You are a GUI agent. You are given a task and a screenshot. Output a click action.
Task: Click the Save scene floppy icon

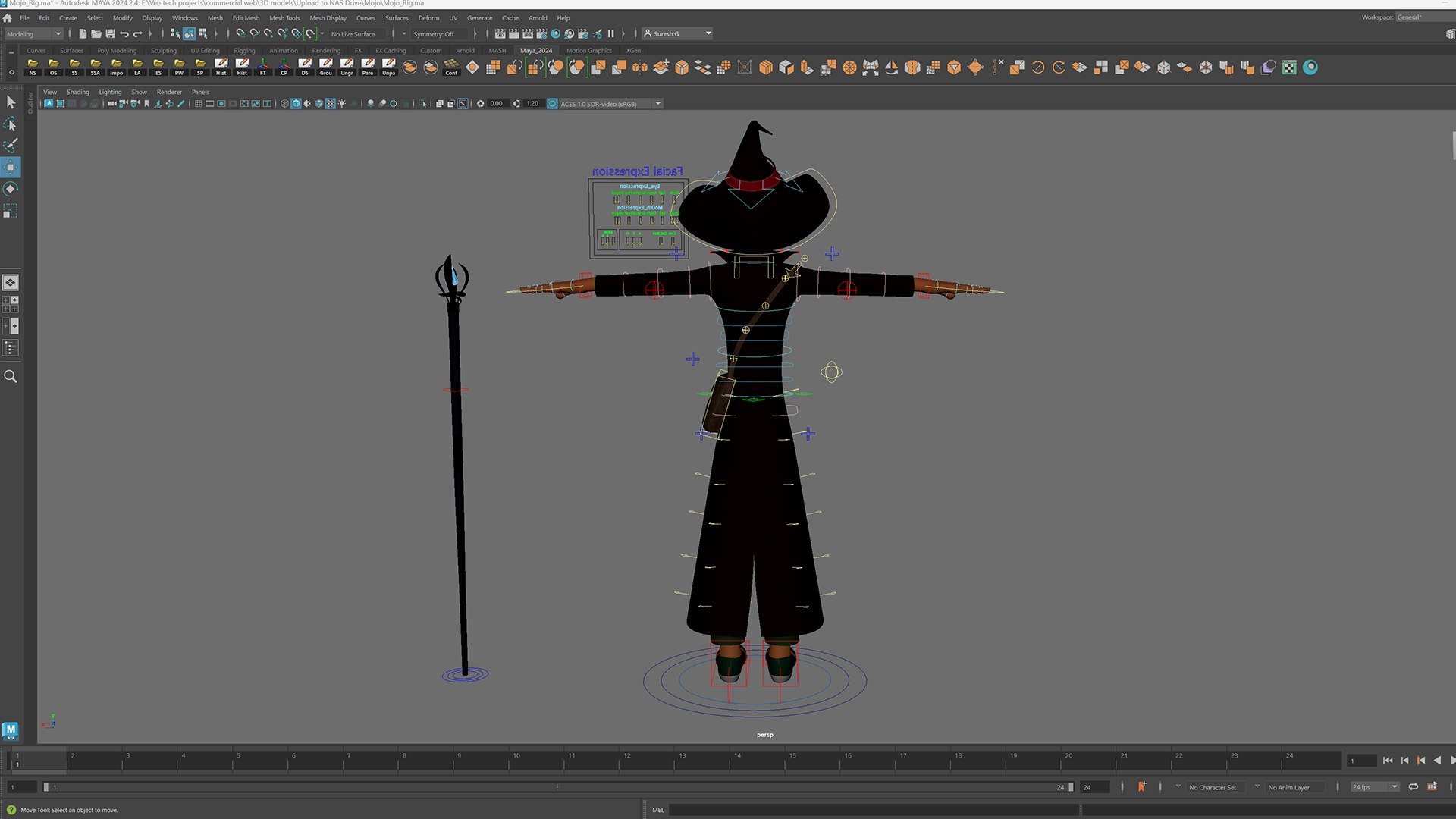(x=110, y=33)
